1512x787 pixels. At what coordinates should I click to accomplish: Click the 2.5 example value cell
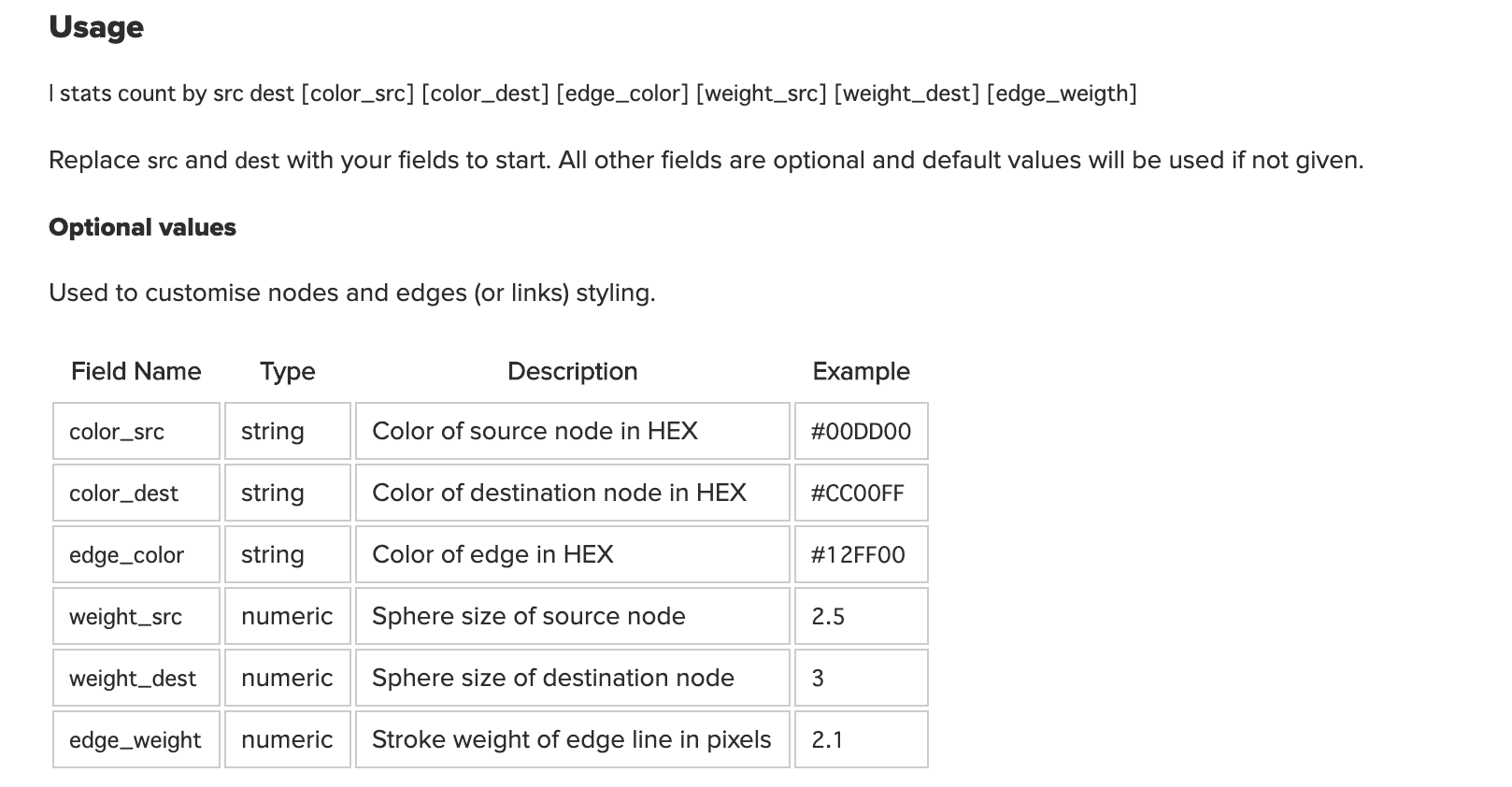[x=862, y=616]
